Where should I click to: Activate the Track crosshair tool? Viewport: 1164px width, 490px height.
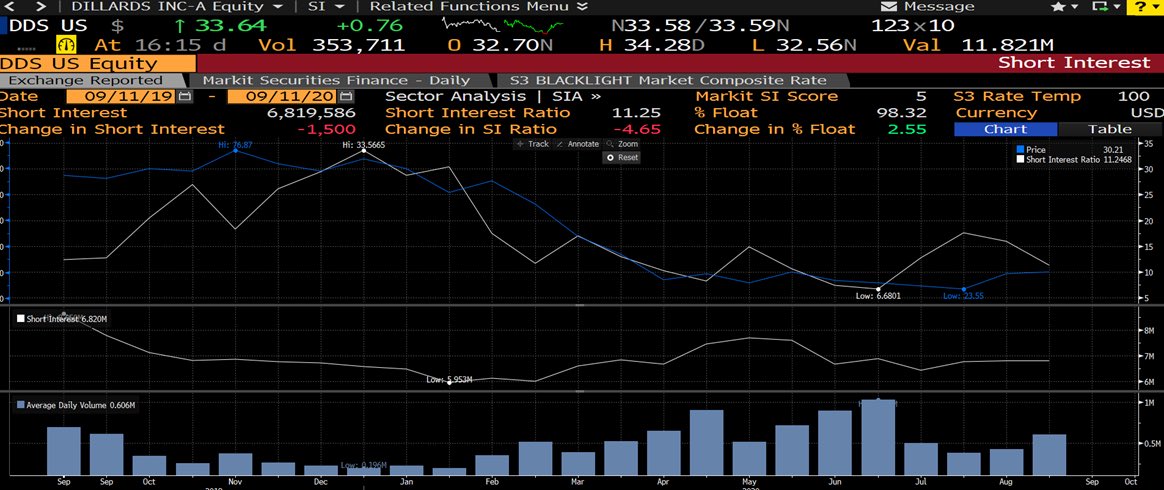(x=532, y=143)
